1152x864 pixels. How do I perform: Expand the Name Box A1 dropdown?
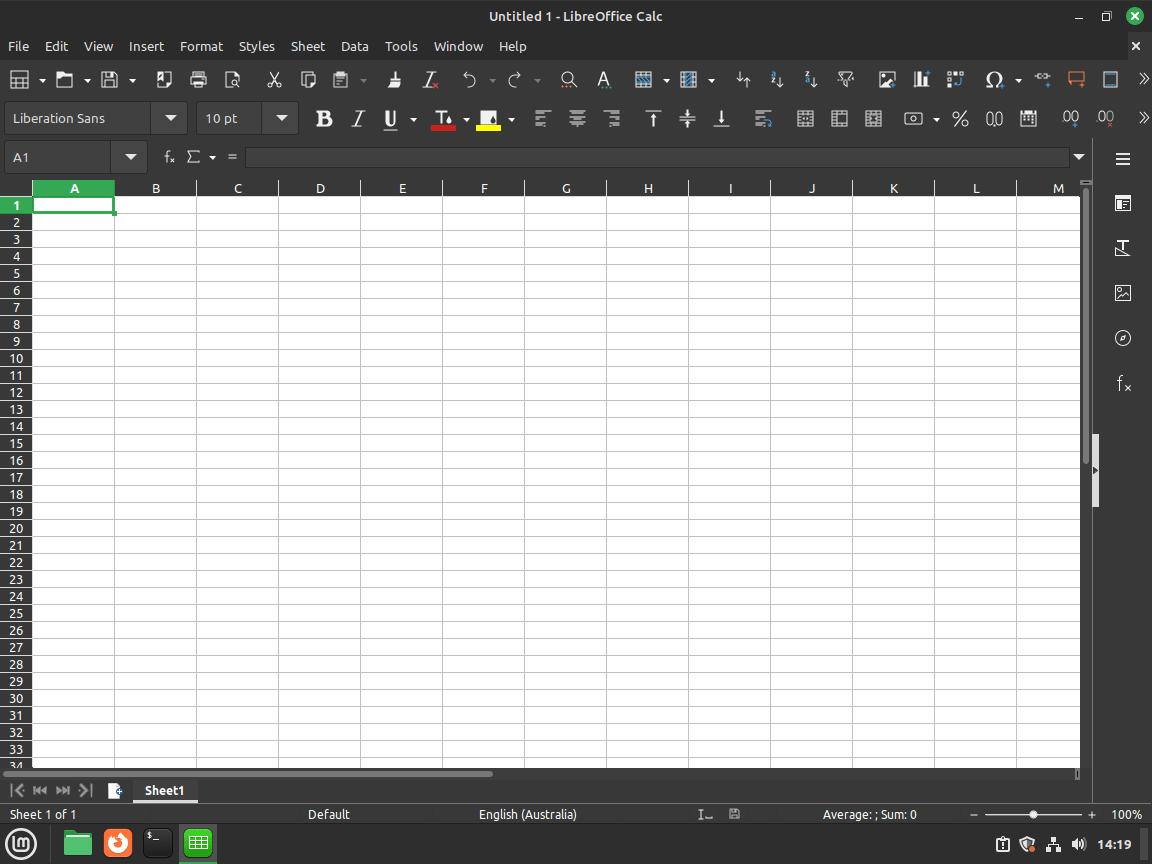[130, 157]
